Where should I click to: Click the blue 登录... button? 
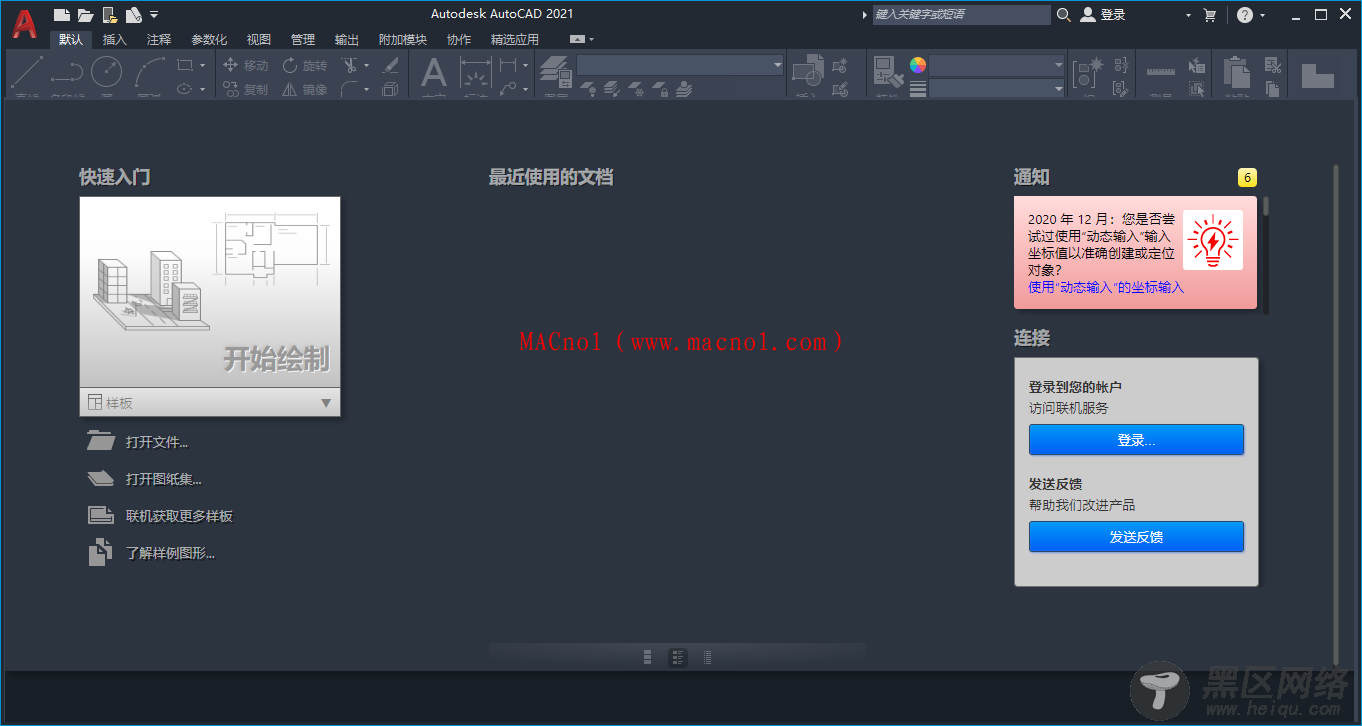point(1136,440)
